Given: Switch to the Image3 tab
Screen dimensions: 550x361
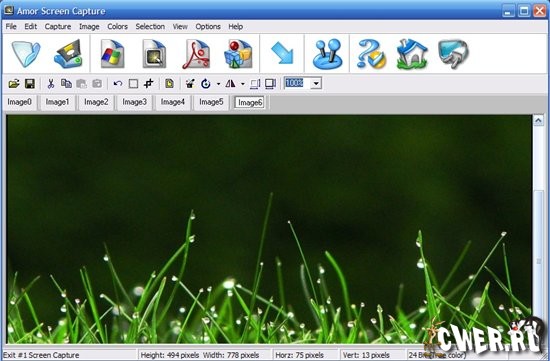Looking at the screenshot, I should (134, 102).
